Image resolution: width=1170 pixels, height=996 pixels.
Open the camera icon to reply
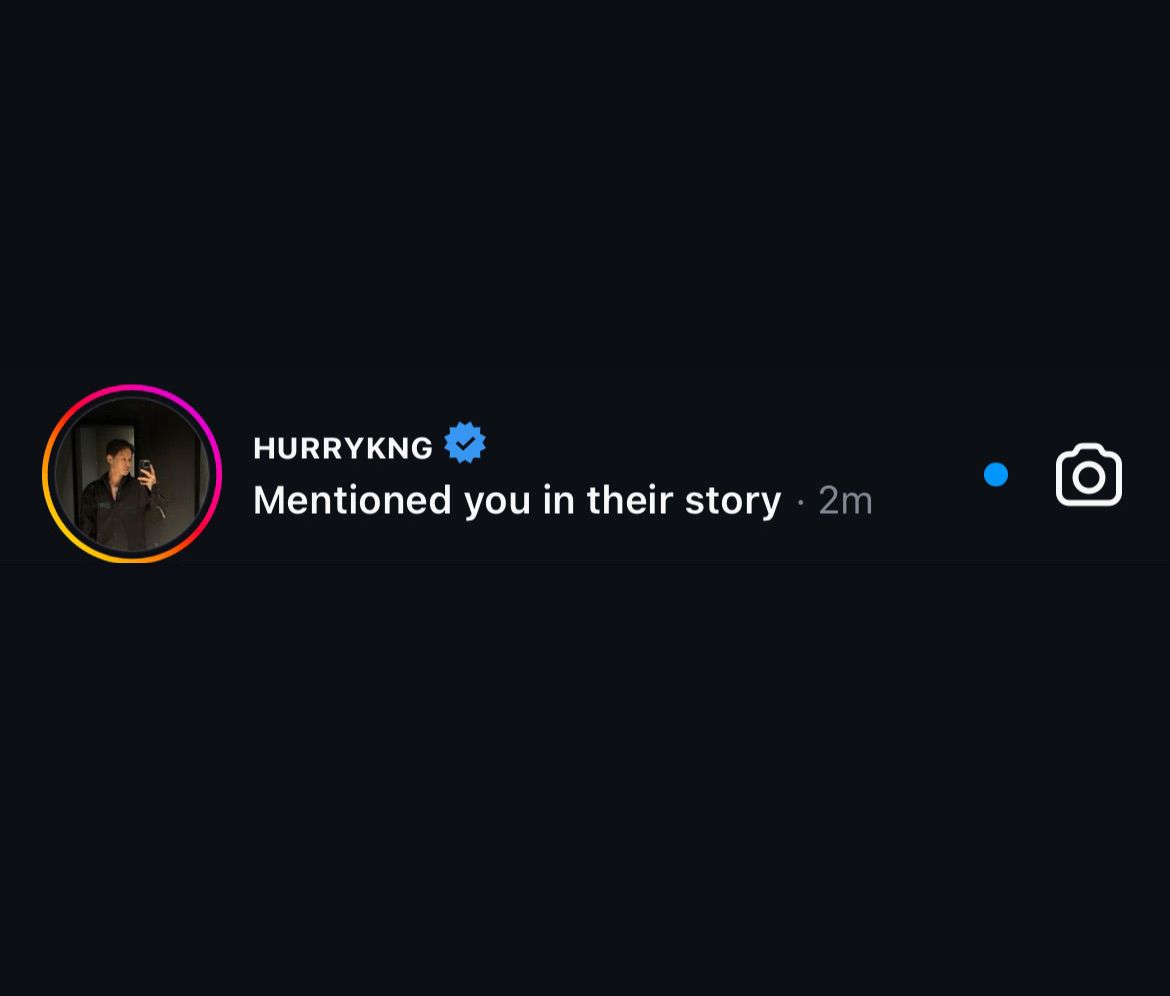tap(1088, 475)
